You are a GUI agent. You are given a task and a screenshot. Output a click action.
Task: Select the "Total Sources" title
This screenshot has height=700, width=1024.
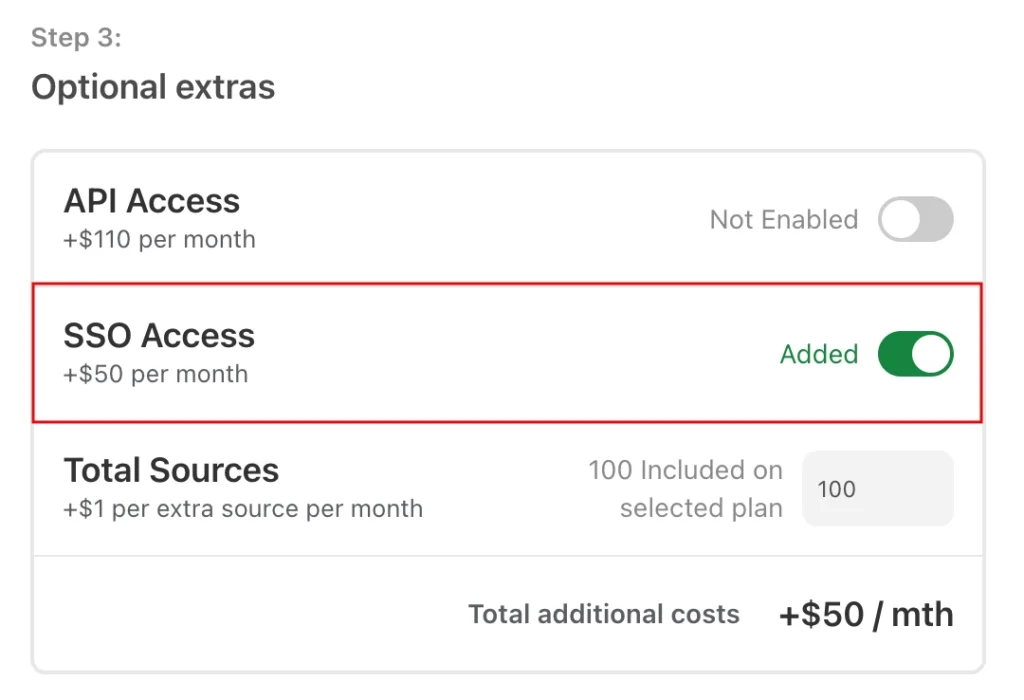[x=171, y=470]
